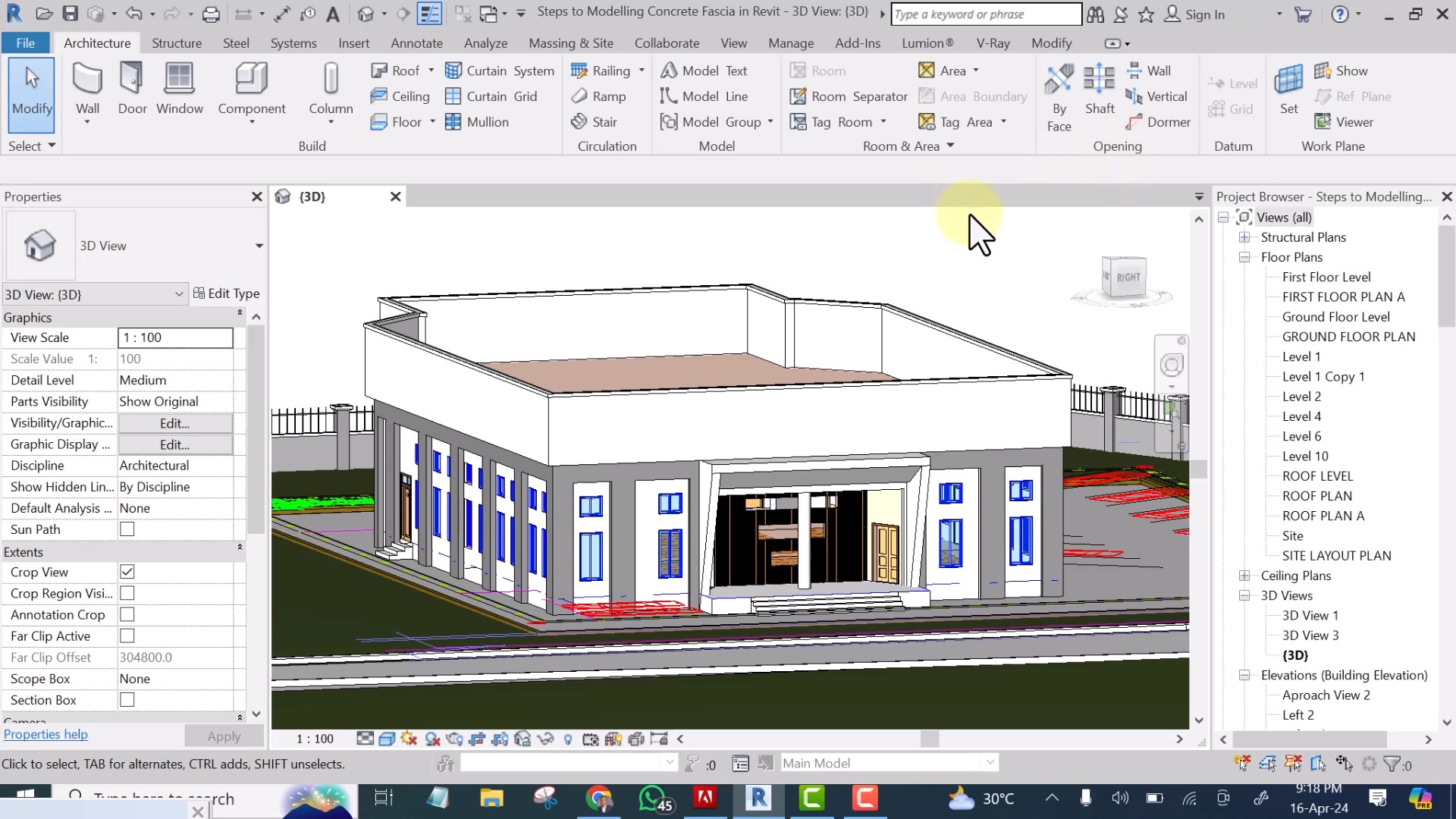Toggle the Section Box checkbox

click(x=127, y=700)
